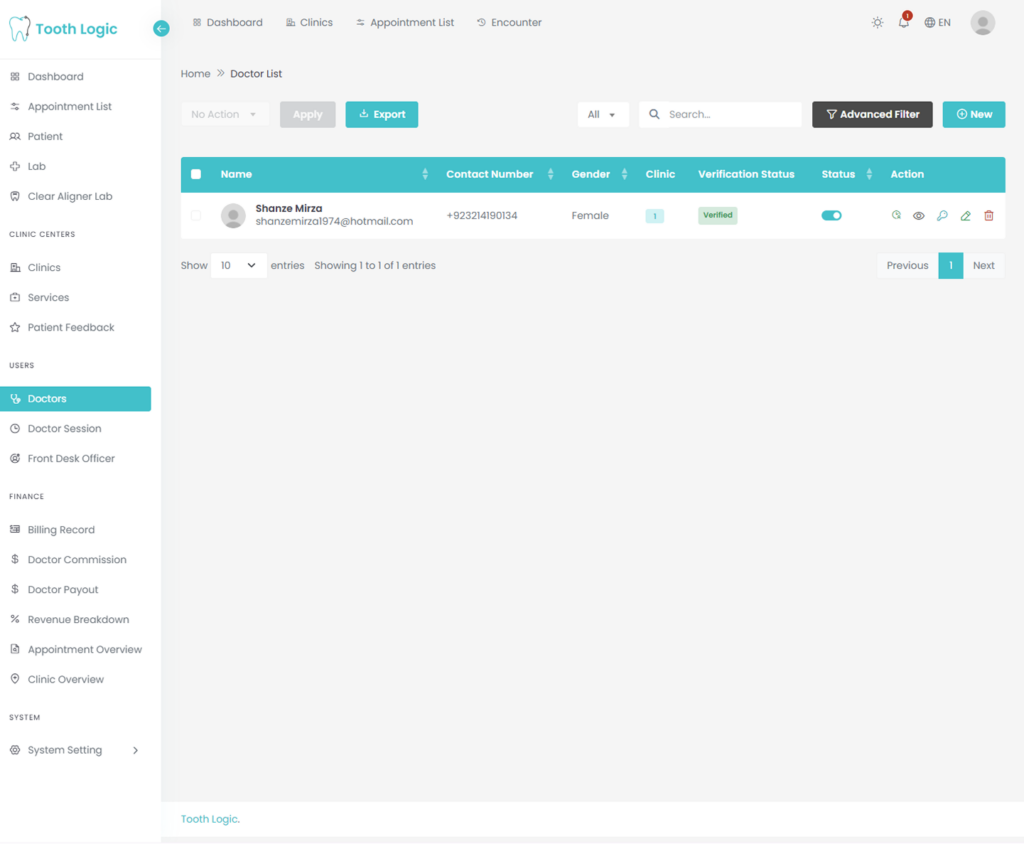Image resolution: width=1024 pixels, height=844 pixels.
Task: Edit Shanze Mirza with the pencil icon
Action: point(965,216)
